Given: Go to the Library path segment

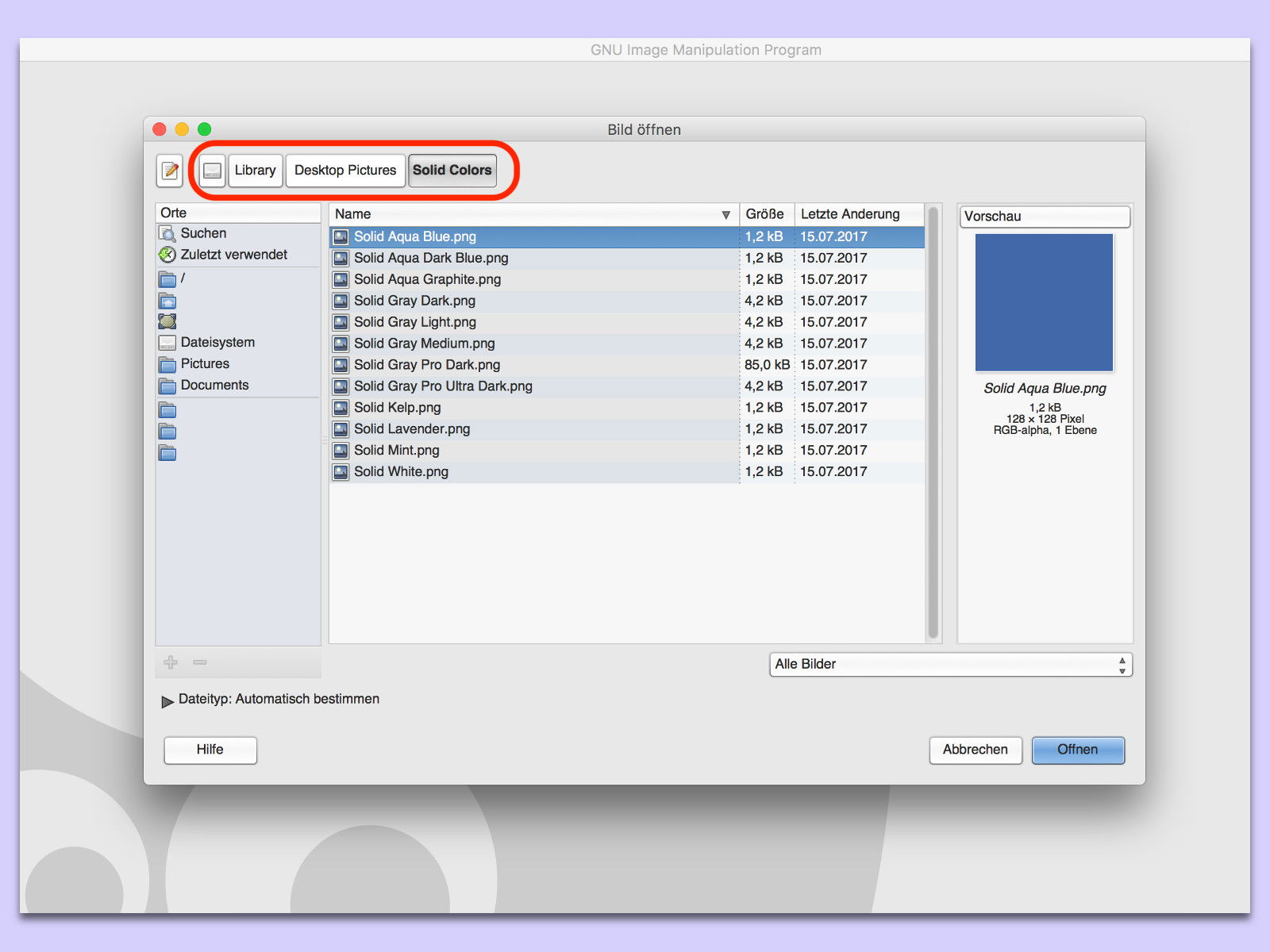Looking at the screenshot, I should [x=256, y=171].
